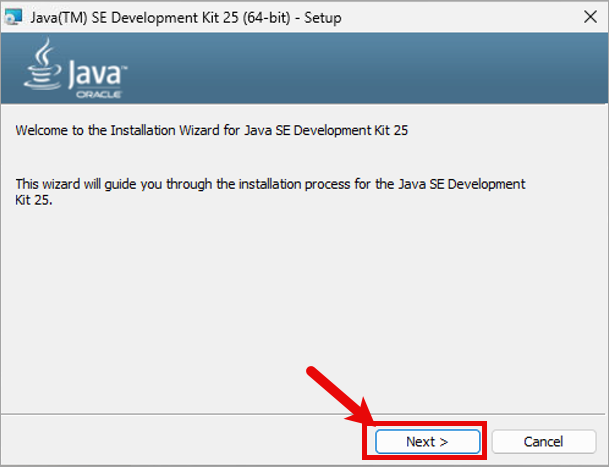Click the Next > button
Image resolution: width=609 pixels, height=467 pixels.
[427, 441]
